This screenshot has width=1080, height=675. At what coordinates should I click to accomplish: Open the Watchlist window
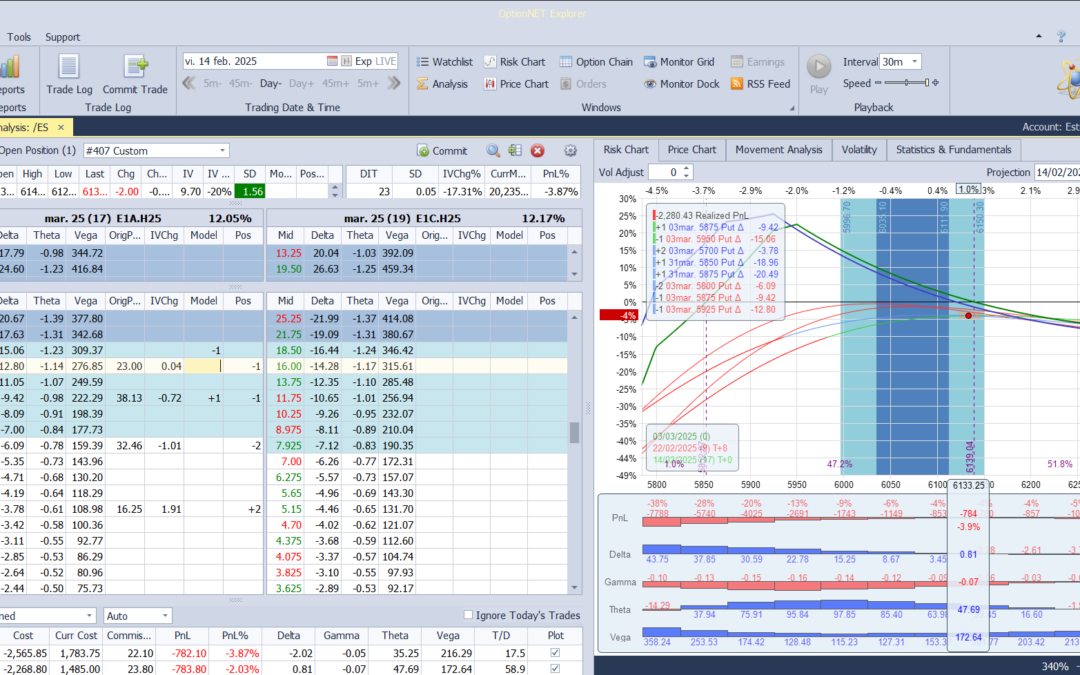coord(444,62)
